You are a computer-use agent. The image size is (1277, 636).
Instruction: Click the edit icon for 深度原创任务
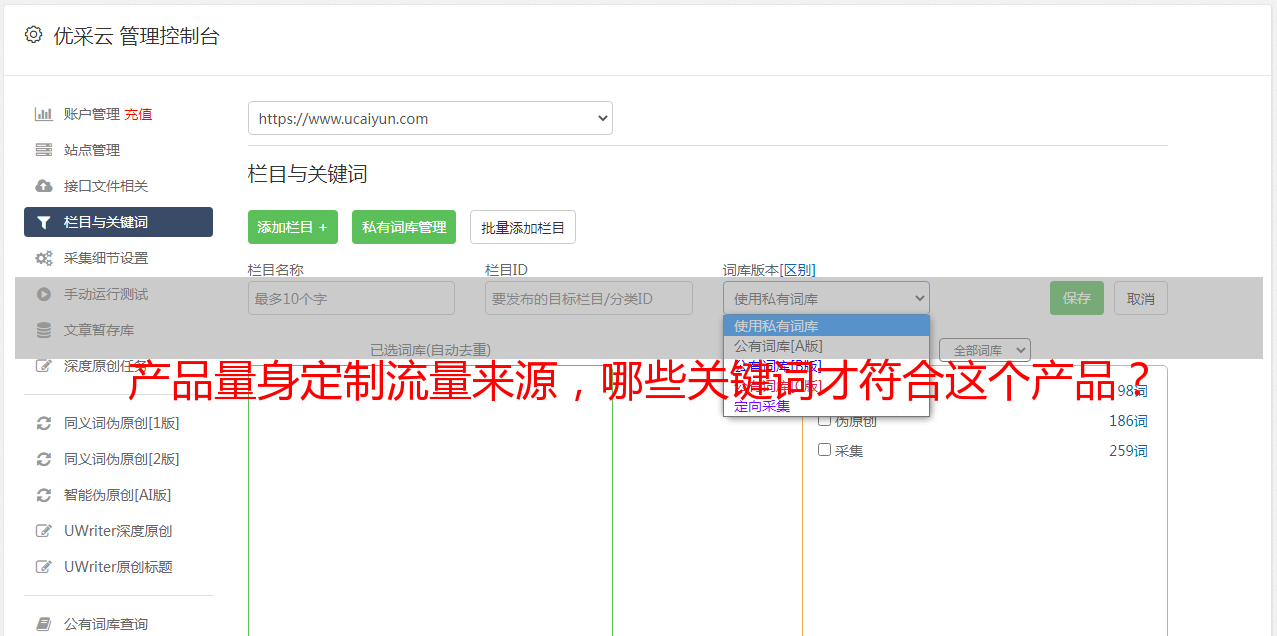pos(43,366)
